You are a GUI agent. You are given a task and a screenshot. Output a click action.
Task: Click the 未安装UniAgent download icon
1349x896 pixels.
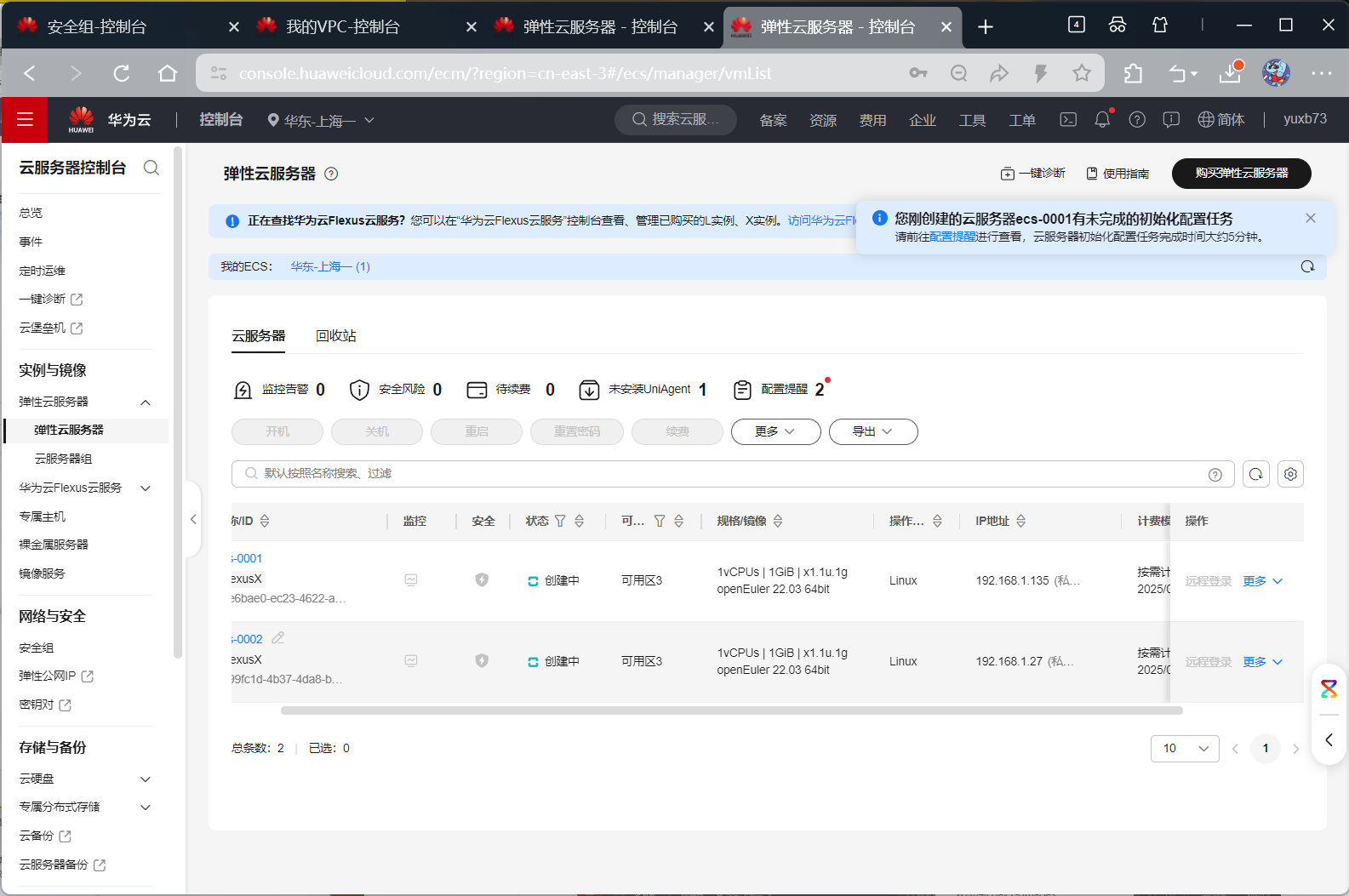pyautogui.click(x=589, y=390)
